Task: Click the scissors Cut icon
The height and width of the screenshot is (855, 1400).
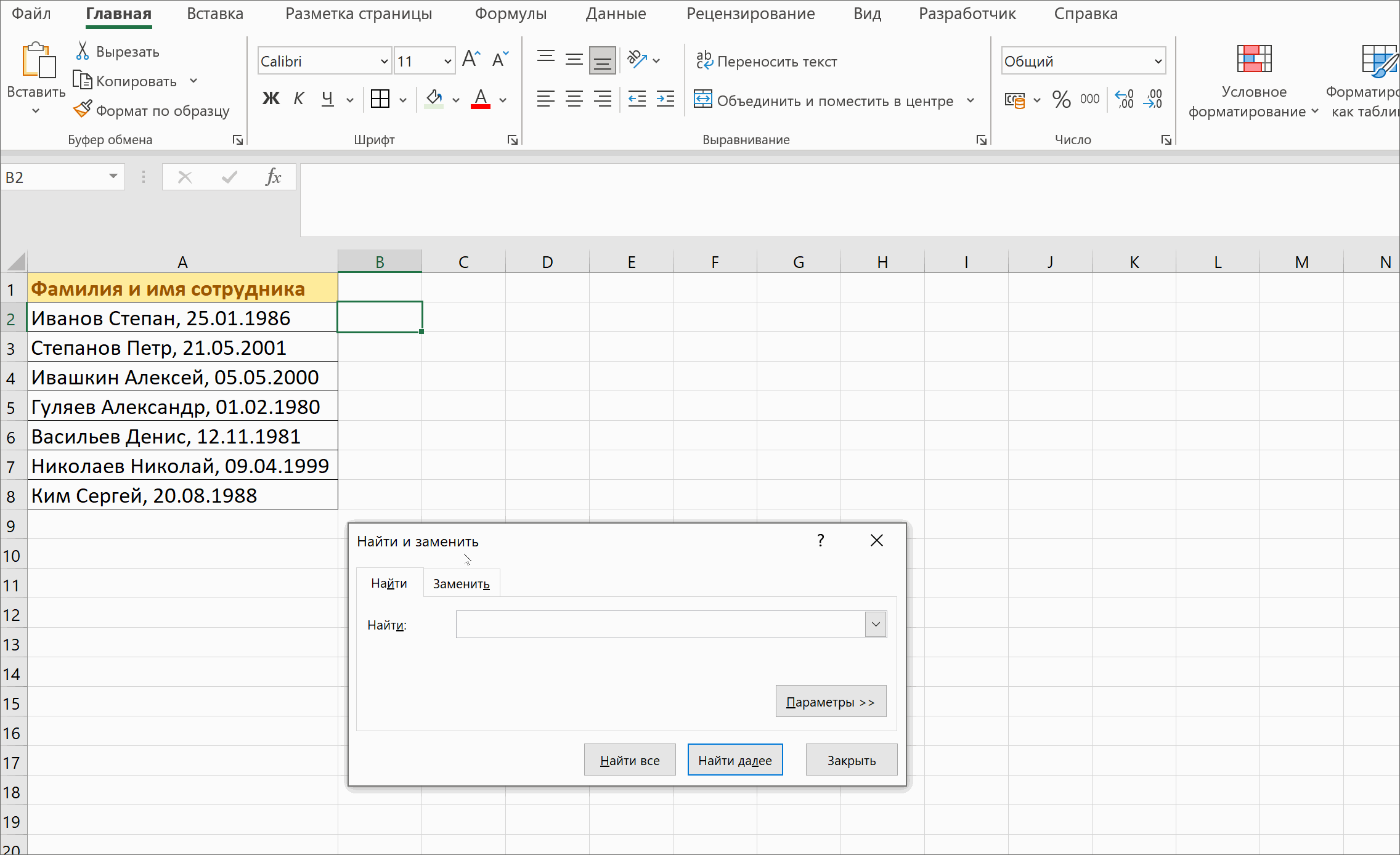Action: pyautogui.click(x=83, y=51)
